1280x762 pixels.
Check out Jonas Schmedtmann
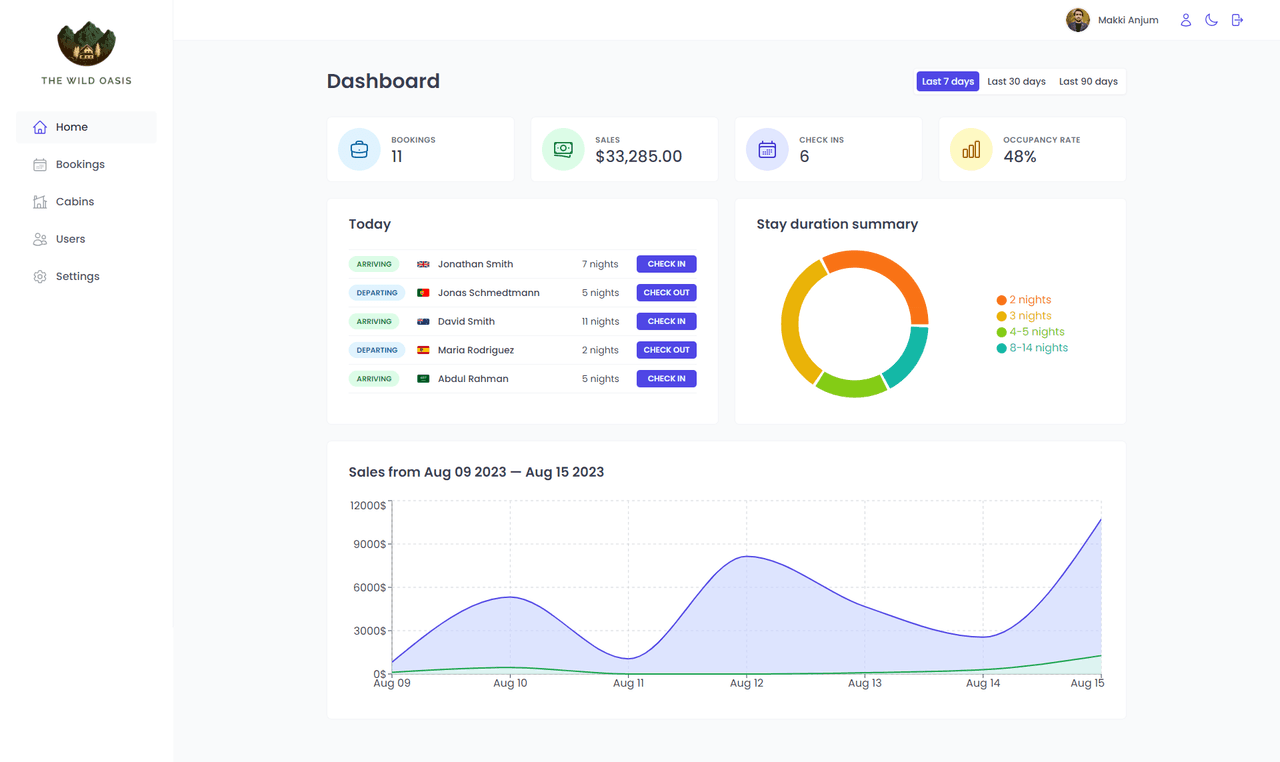coord(666,293)
